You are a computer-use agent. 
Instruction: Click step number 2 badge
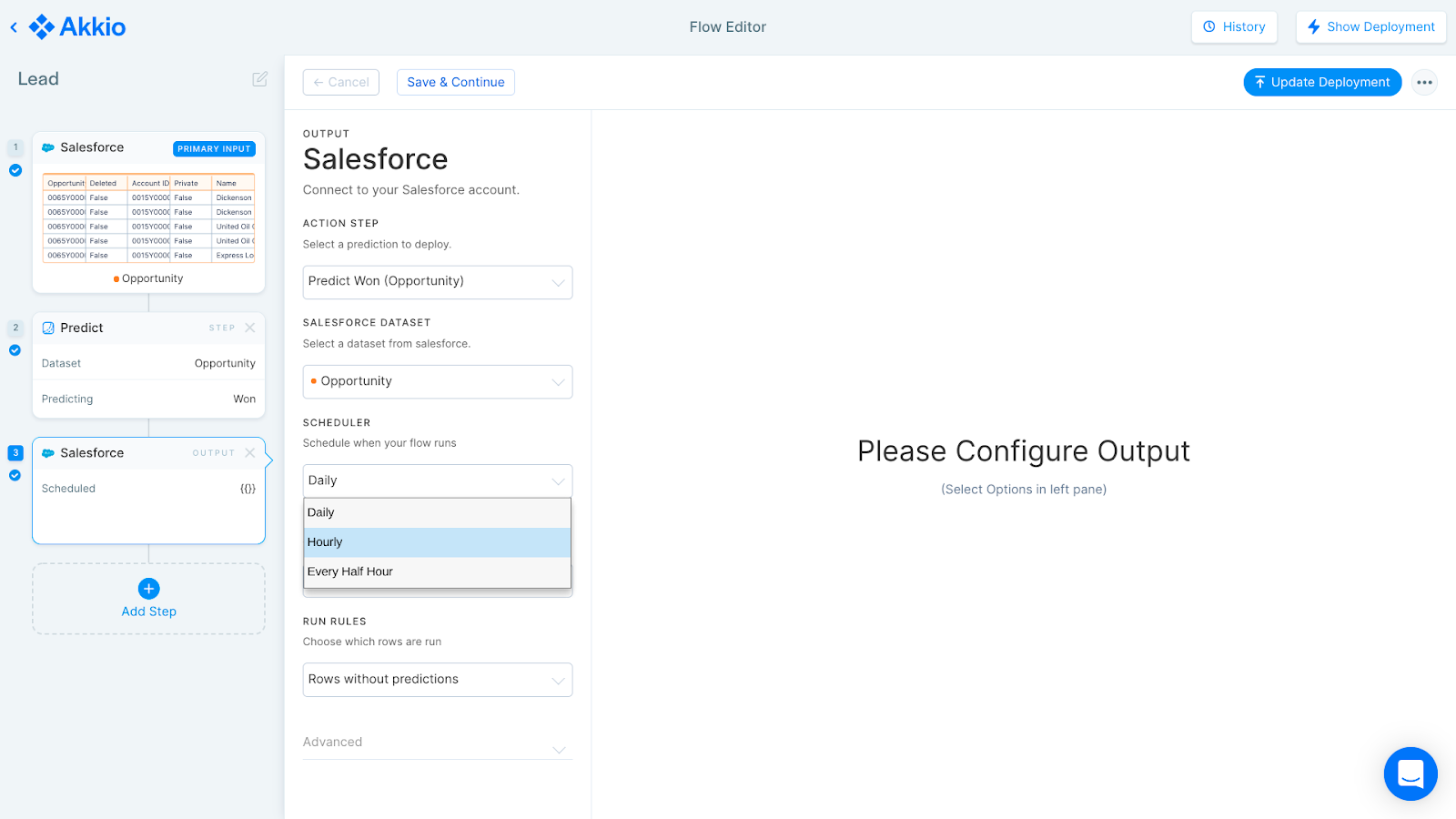click(x=15, y=328)
